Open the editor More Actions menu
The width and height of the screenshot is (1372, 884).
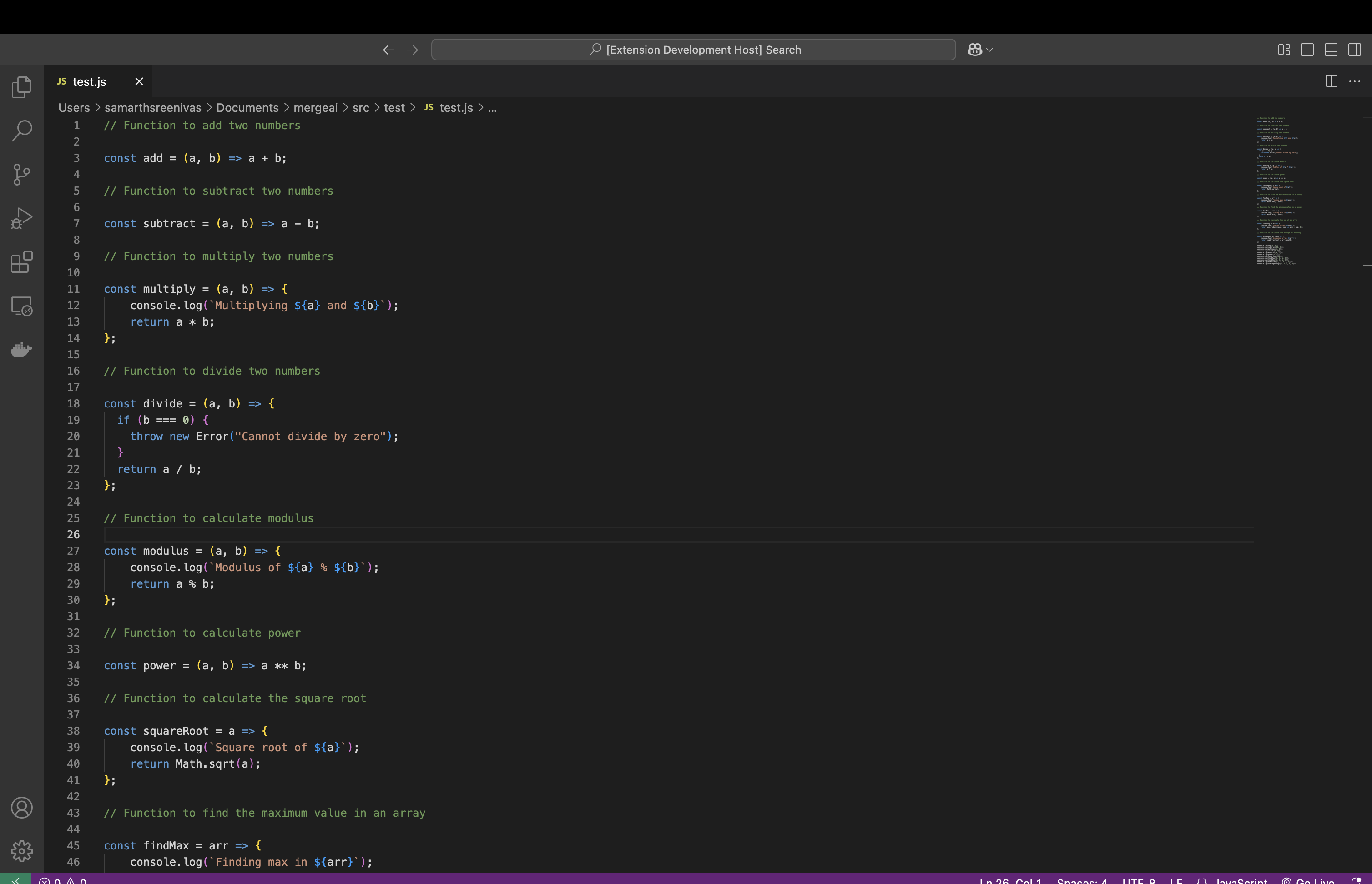[x=1354, y=81]
